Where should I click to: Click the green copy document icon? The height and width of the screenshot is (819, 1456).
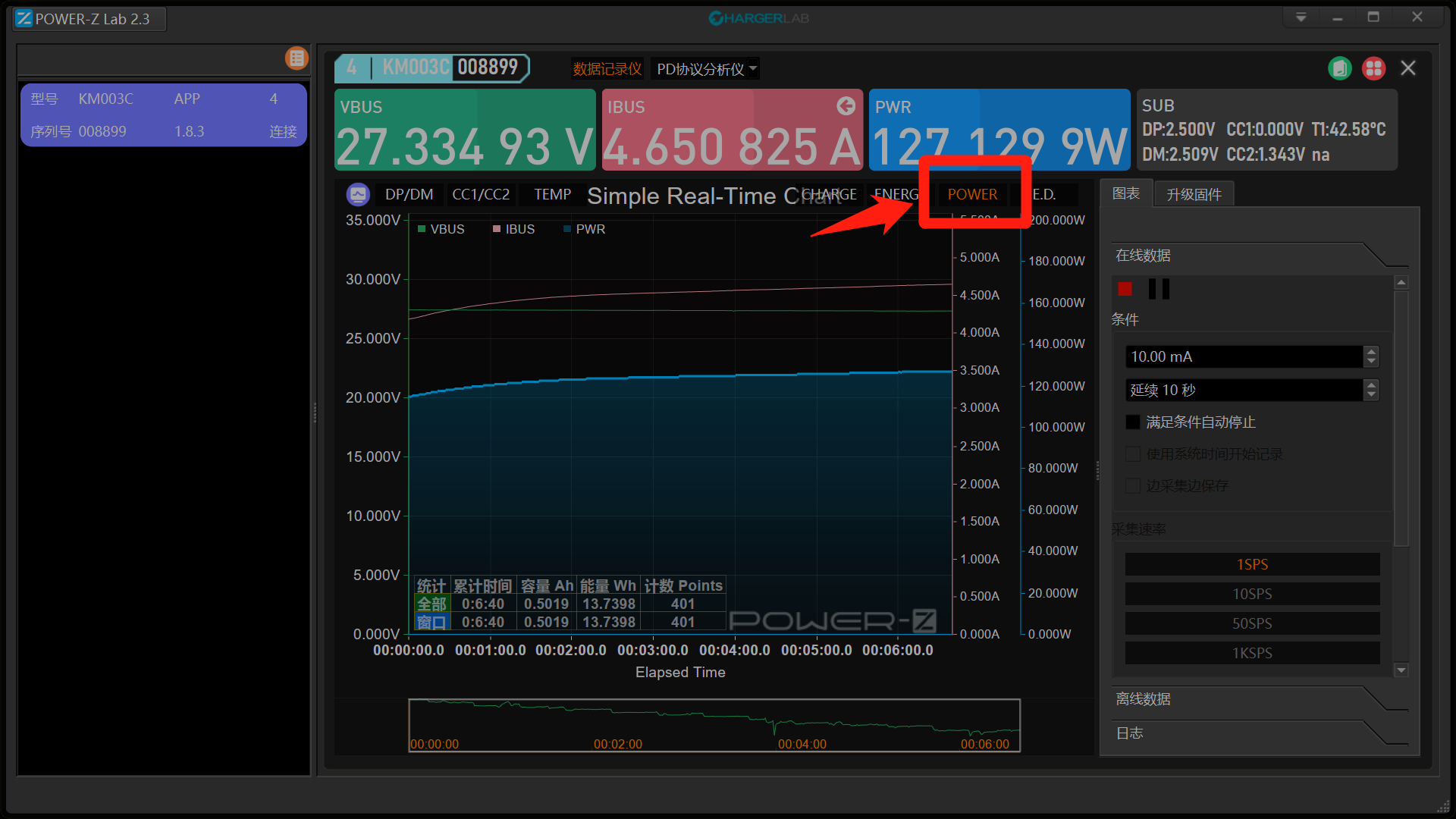pyautogui.click(x=1340, y=68)
